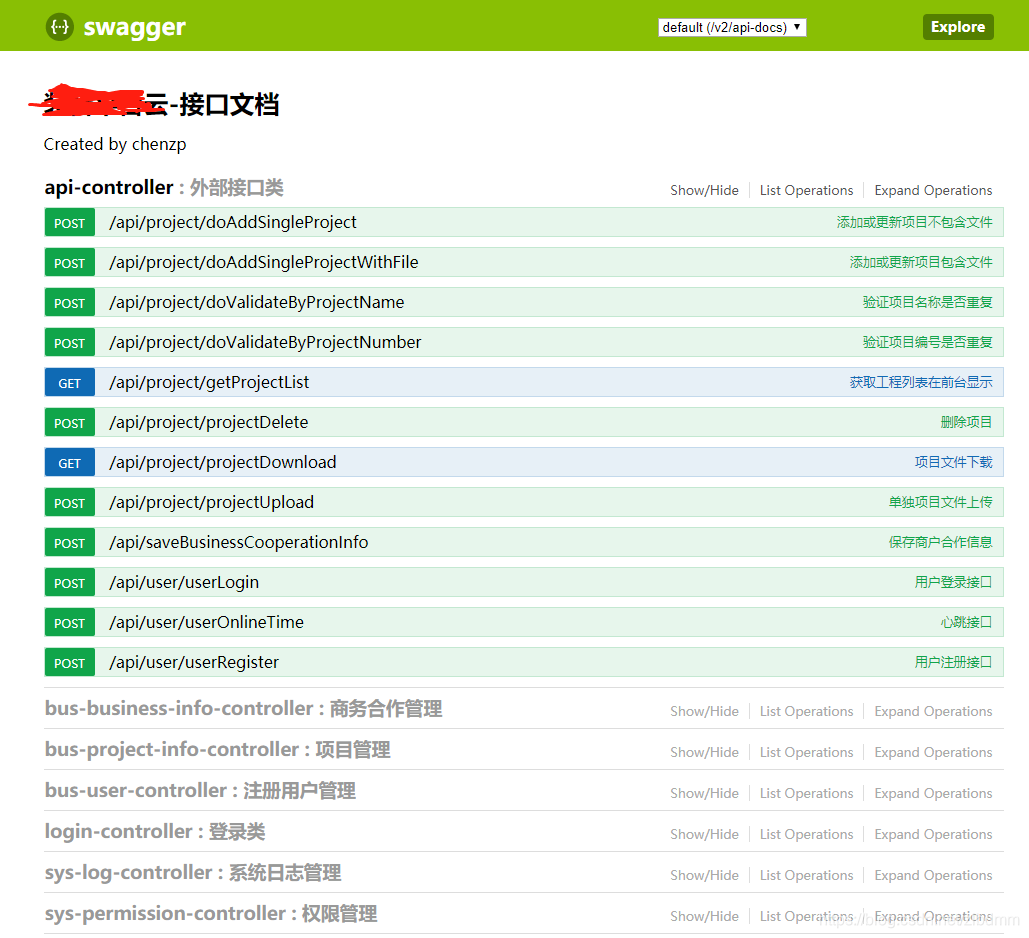This screenshot has height=938, width=1029.
Task: Click the POST badge on /api/saveBusinessCooperationInfo
Action: [x=69, y=542]
